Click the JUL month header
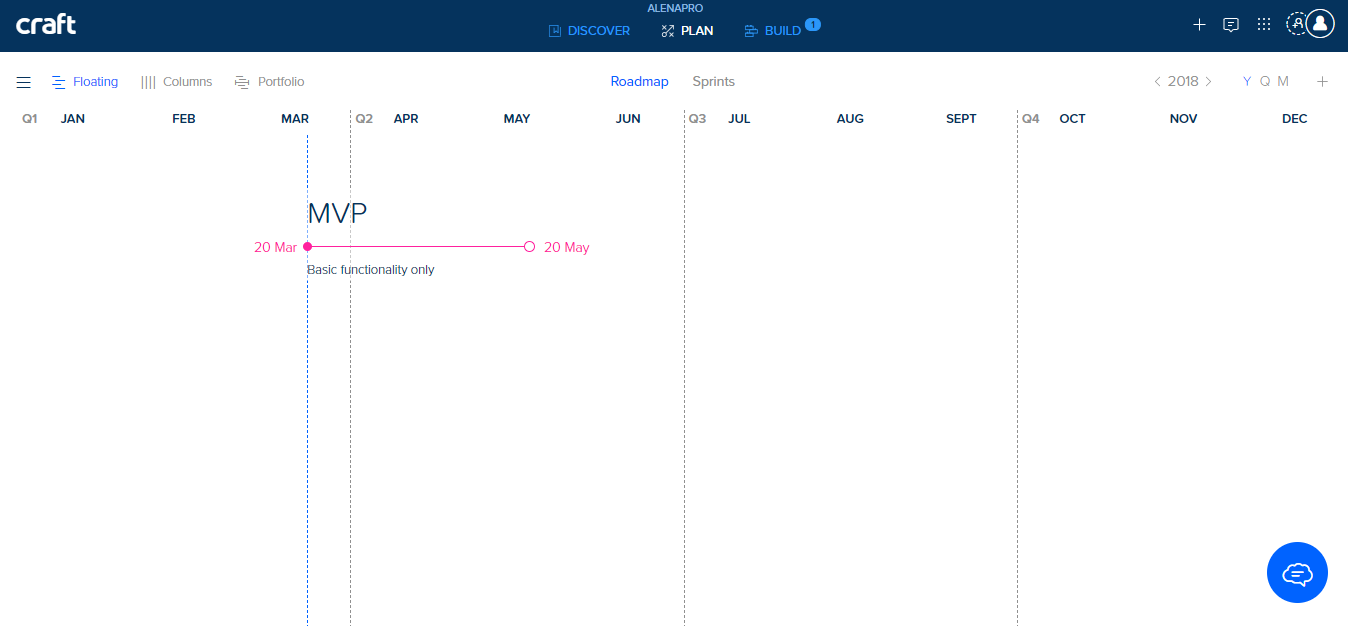The width and height of the screenshot is (1348, 626). (739, 119)
